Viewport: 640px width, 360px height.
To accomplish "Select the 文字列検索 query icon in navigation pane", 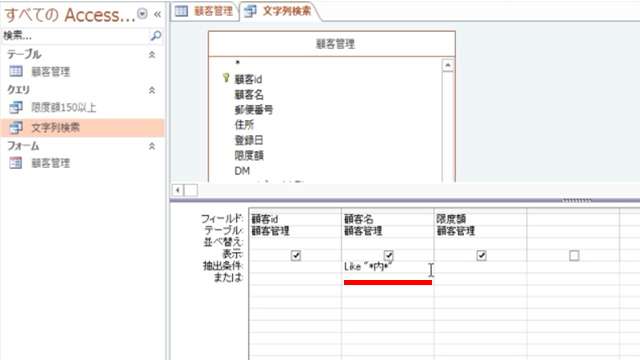I will tap(16, 128).
